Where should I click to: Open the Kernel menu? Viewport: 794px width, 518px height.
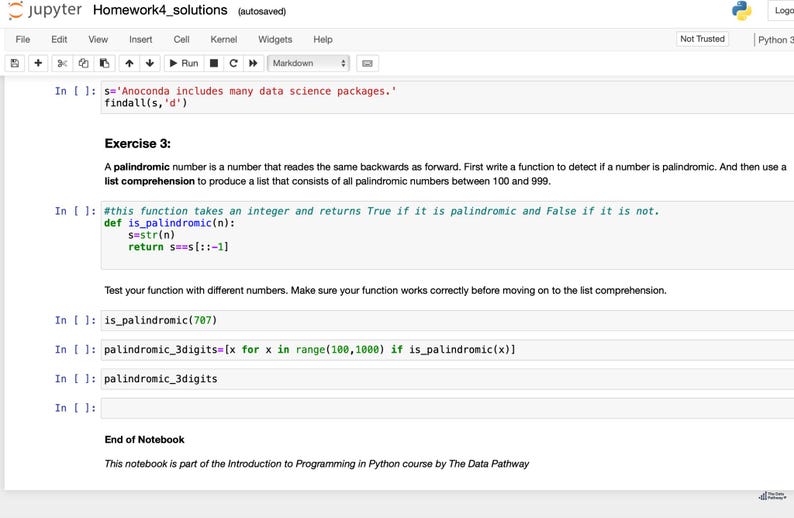click(223, 39)
